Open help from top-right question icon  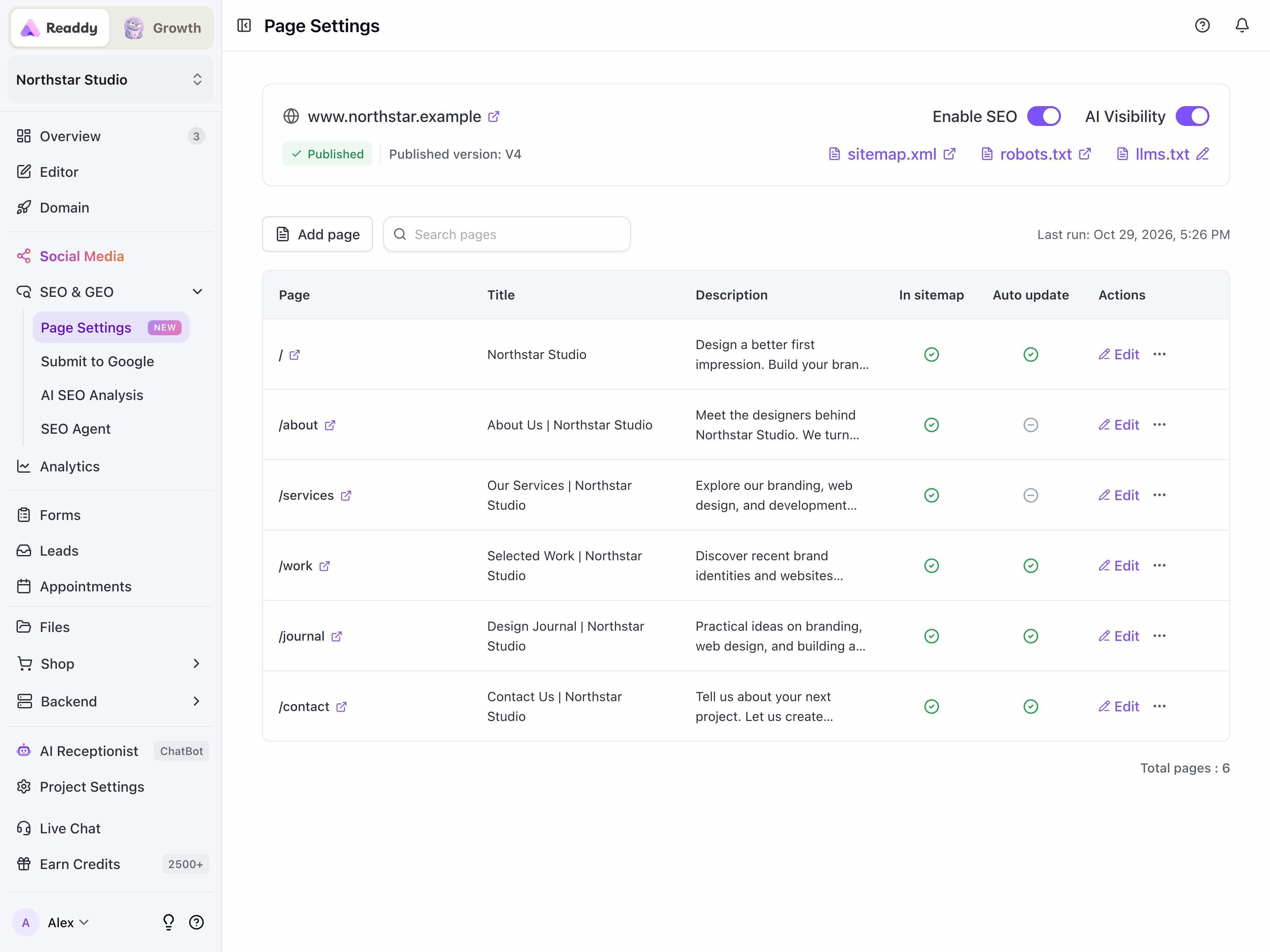coord(1202,26)
